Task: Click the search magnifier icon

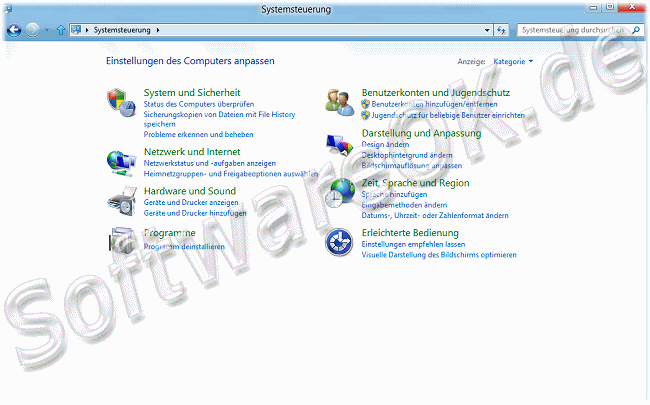Action: (x=636, y=30)
